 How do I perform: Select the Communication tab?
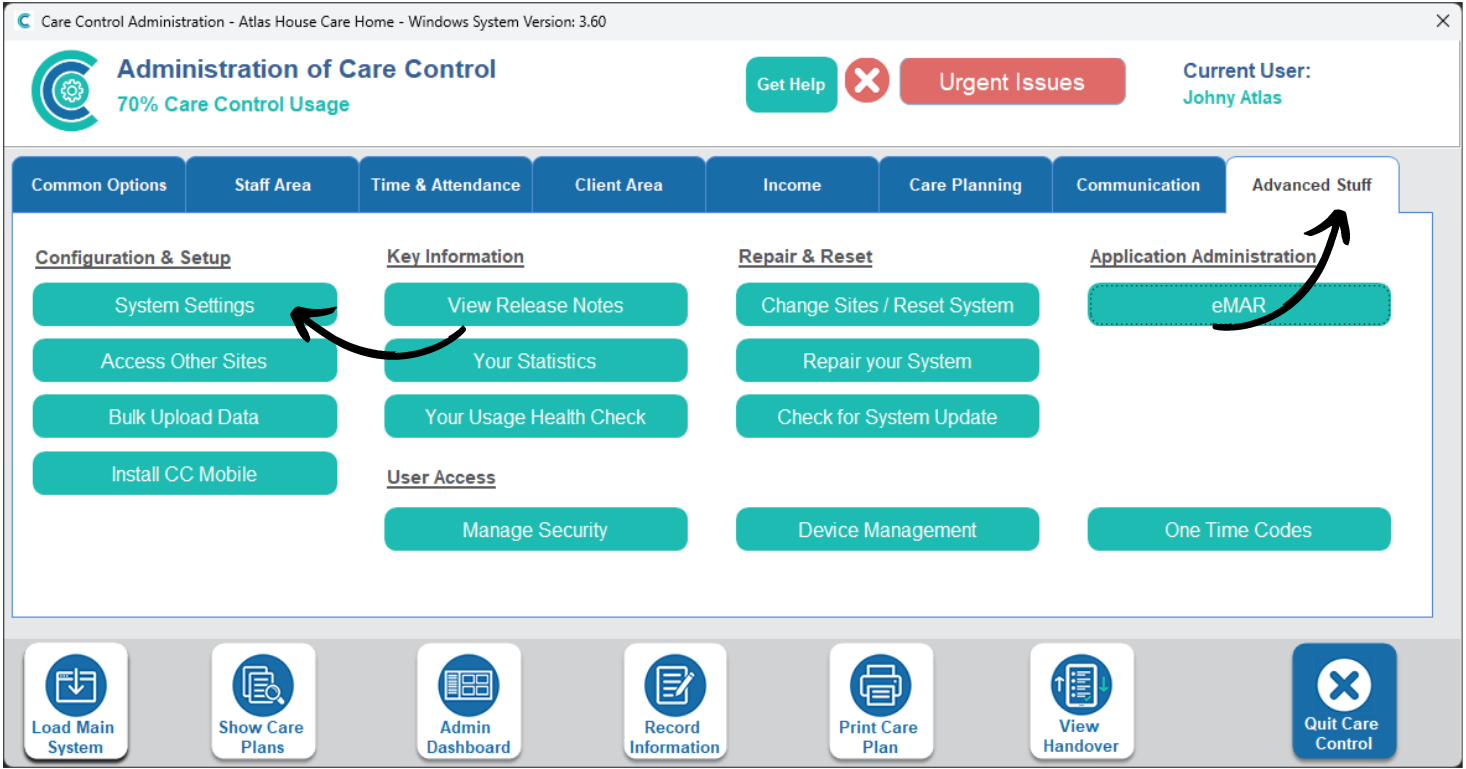(x=1138, y=185)
